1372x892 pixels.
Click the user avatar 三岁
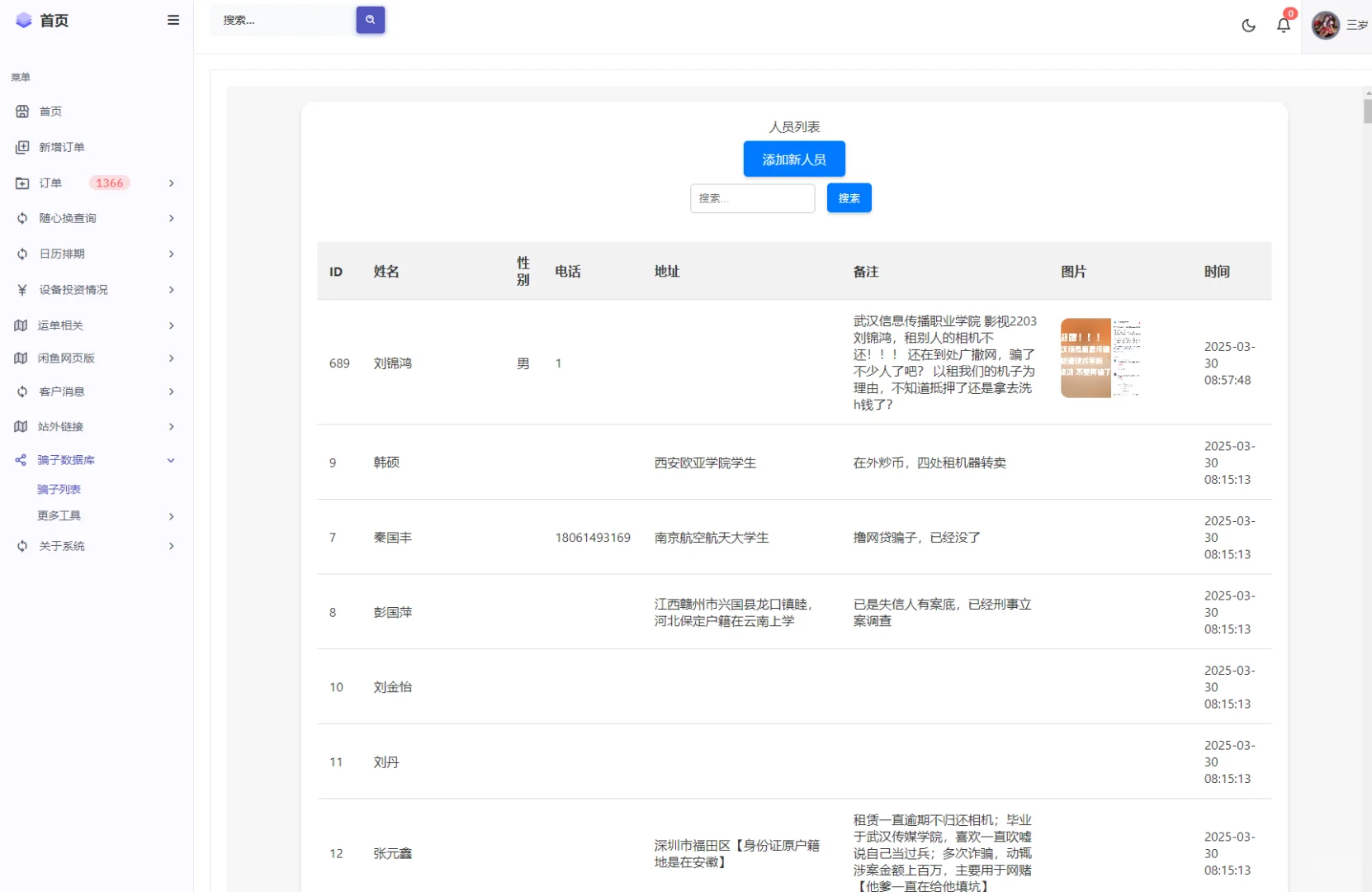[x=1324, y=26]
